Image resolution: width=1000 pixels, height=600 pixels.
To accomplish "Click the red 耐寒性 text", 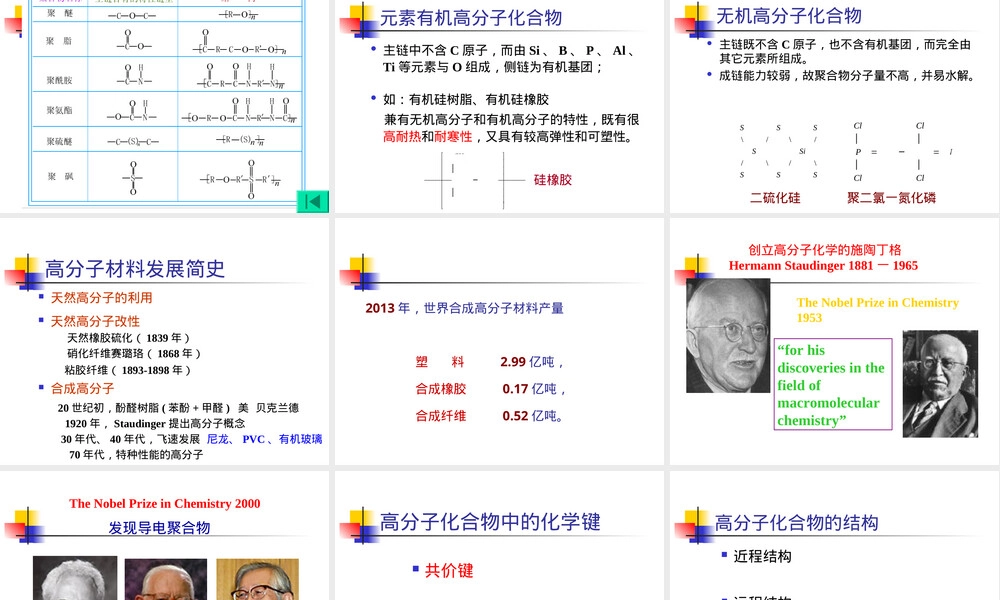I will [x=453, y=136].
